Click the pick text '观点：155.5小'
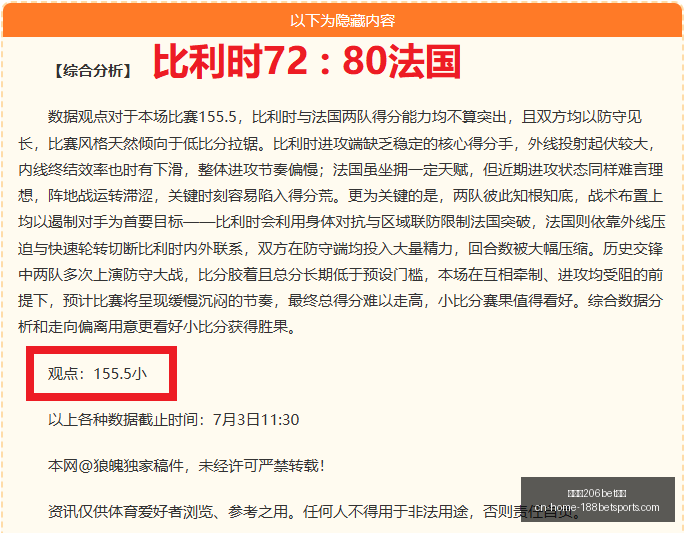Screen dimensions: 686x533 pyautogui.click(x=97, y=374)
